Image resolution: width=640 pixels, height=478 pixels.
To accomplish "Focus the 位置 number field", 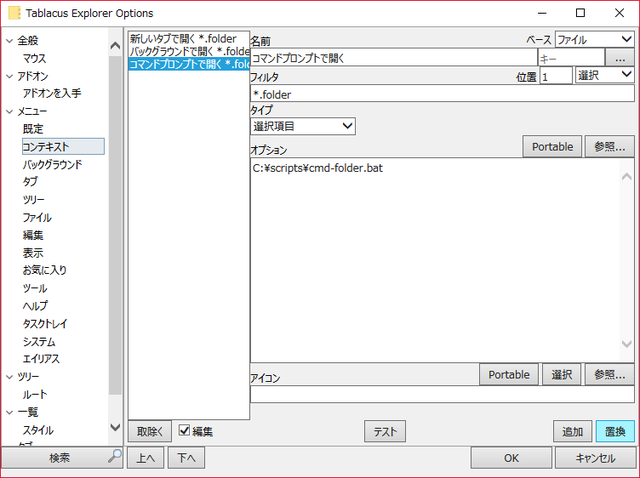I will [x=556, y=76].
